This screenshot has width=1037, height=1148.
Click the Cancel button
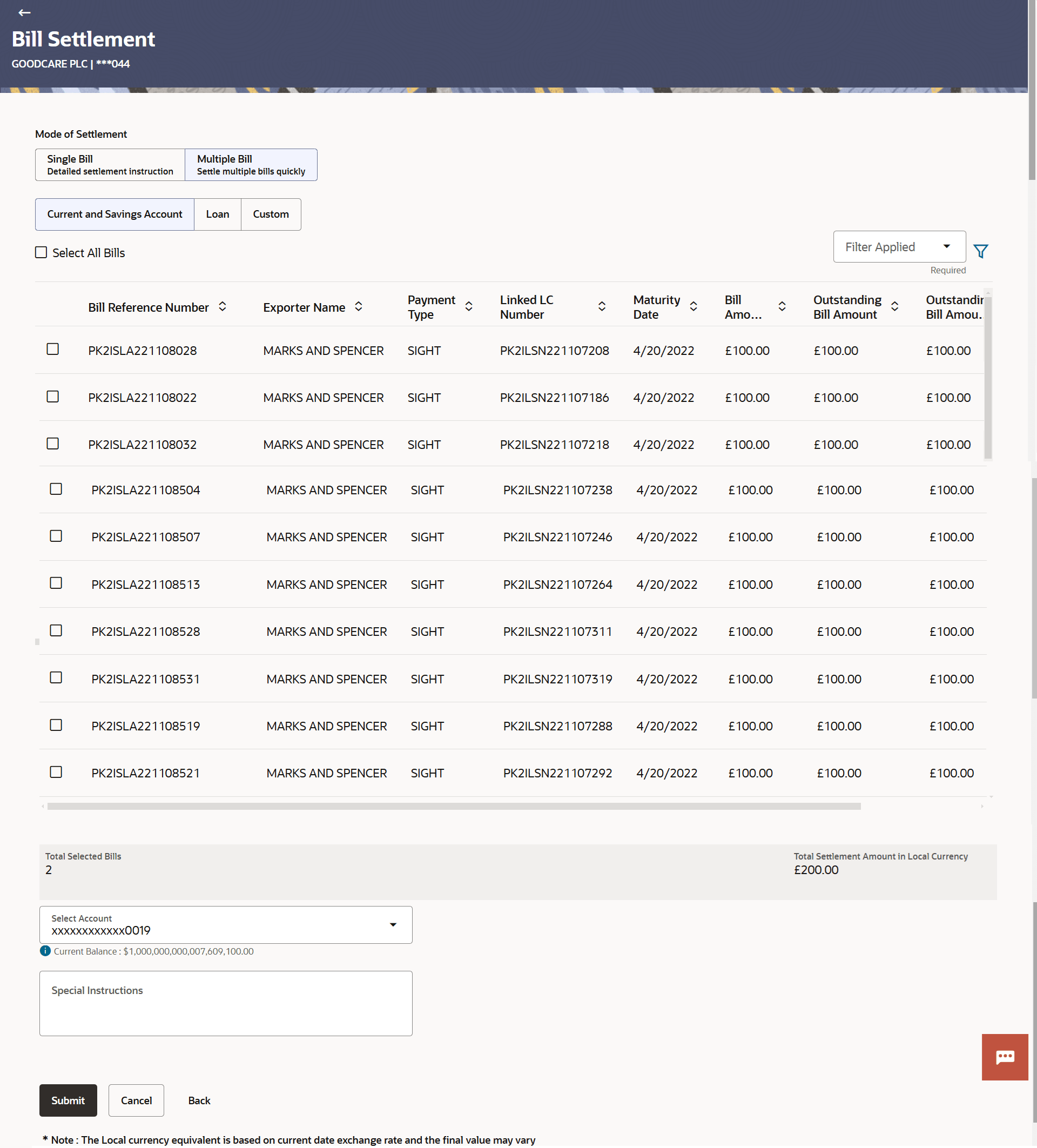click(136, 1101)
